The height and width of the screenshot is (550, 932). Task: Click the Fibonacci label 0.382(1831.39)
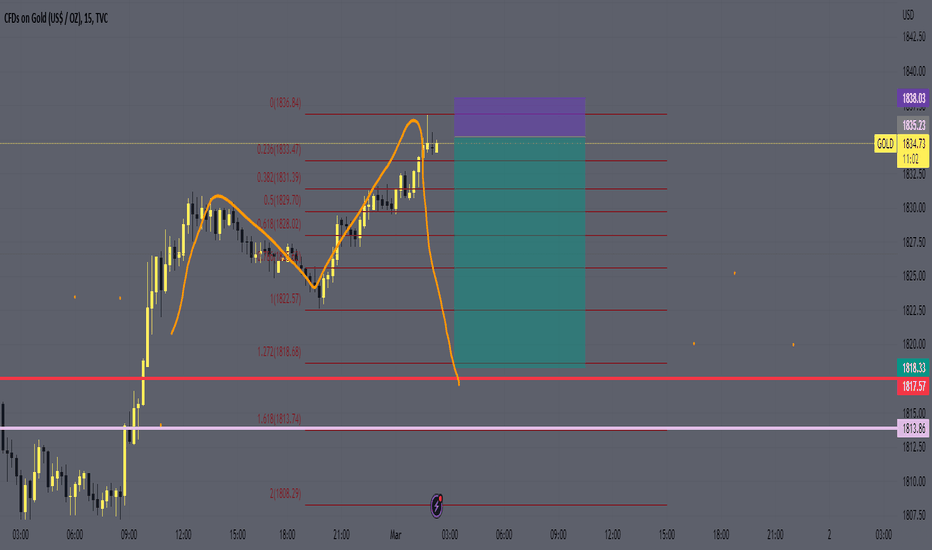click(279, 177)
